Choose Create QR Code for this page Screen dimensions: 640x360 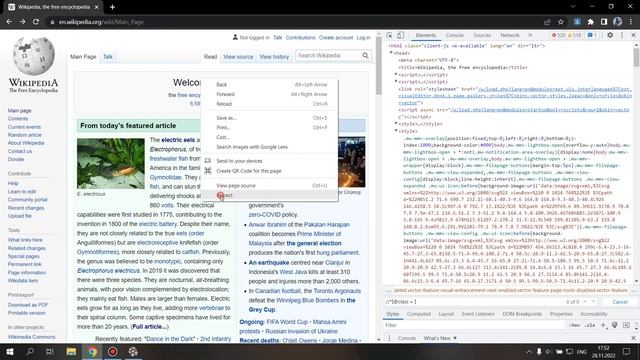[269, 171]
